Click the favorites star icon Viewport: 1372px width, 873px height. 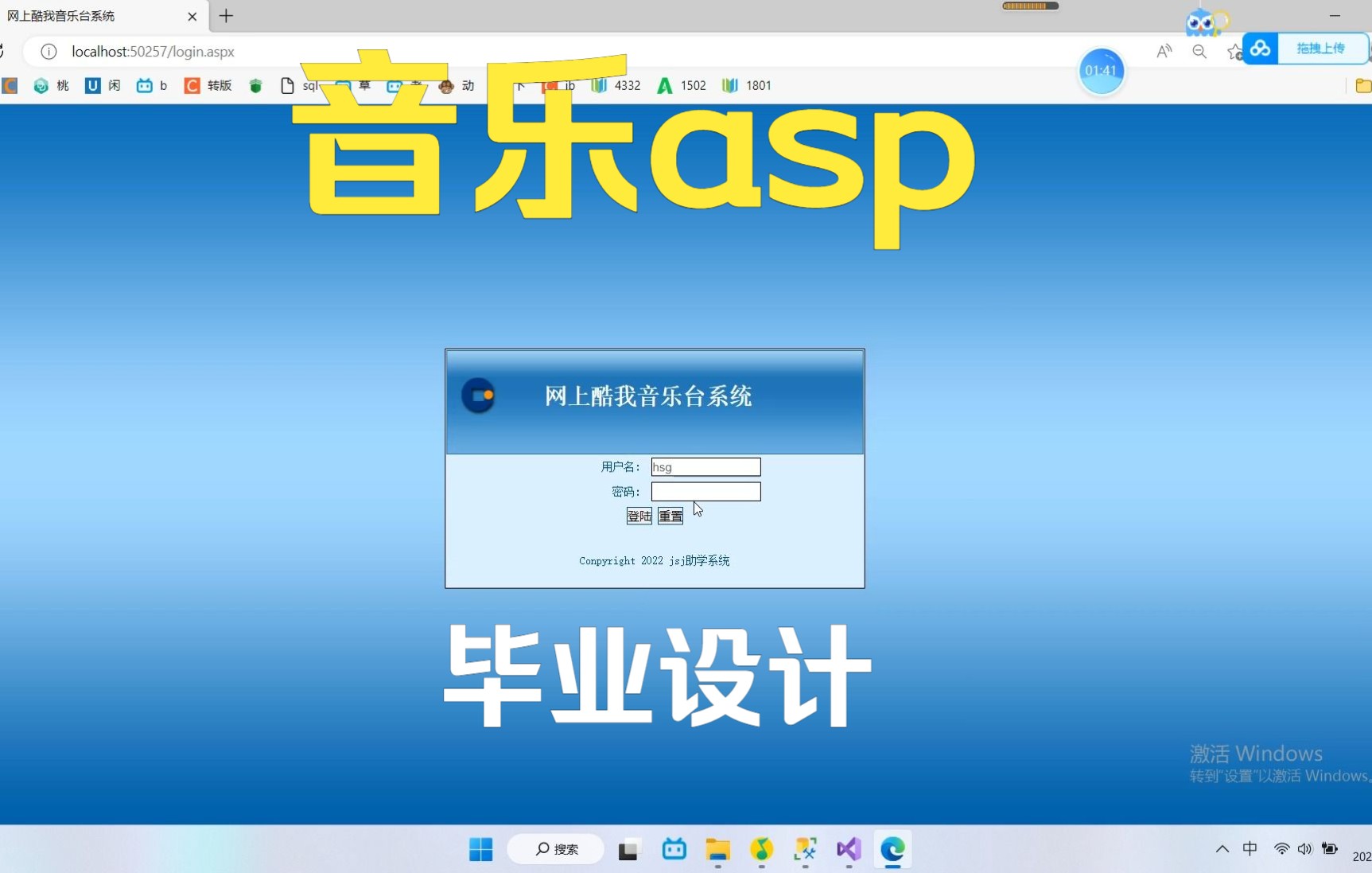coord(1234,52)
